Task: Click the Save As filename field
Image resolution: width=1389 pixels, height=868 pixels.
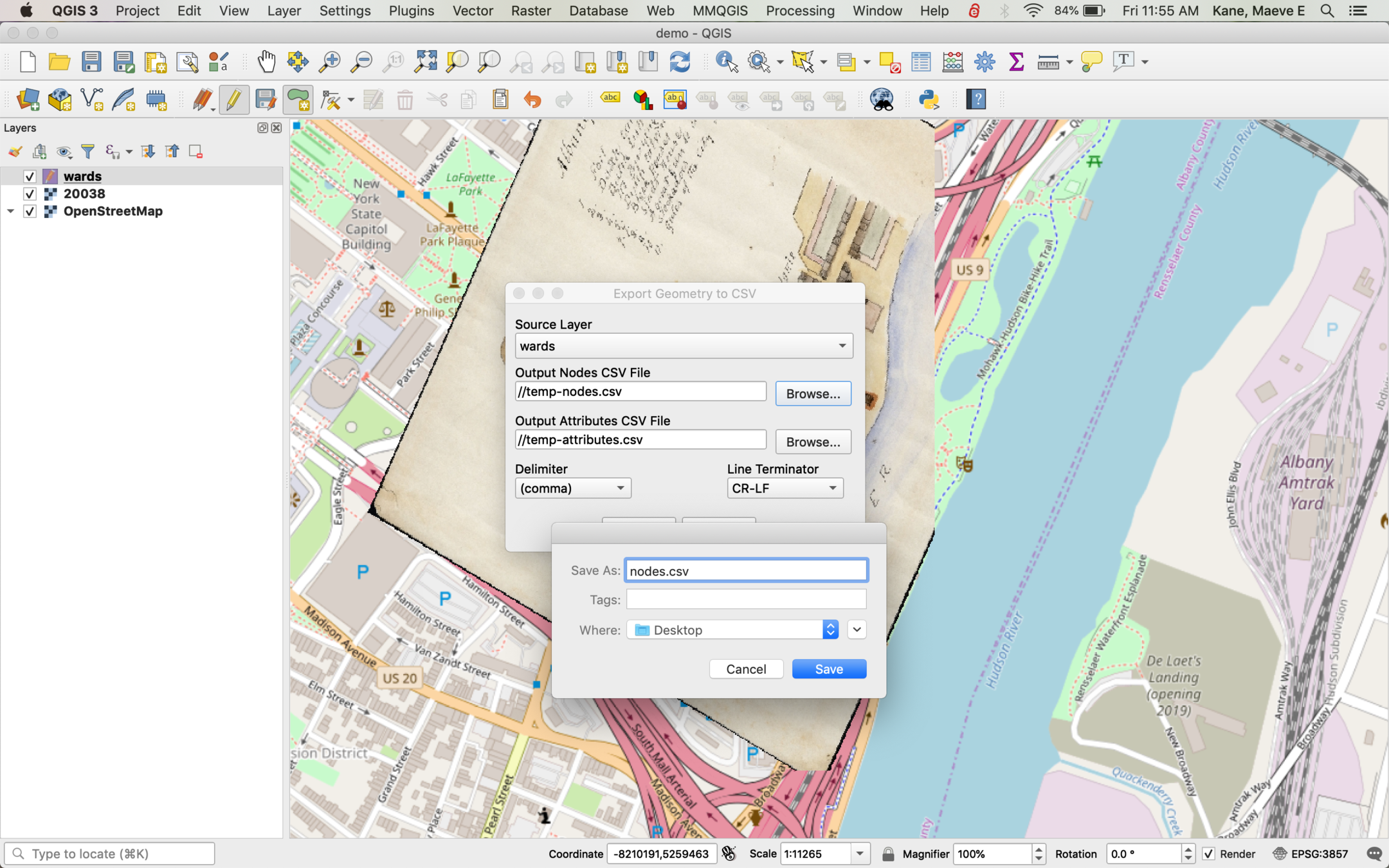Action: [746, 571]
